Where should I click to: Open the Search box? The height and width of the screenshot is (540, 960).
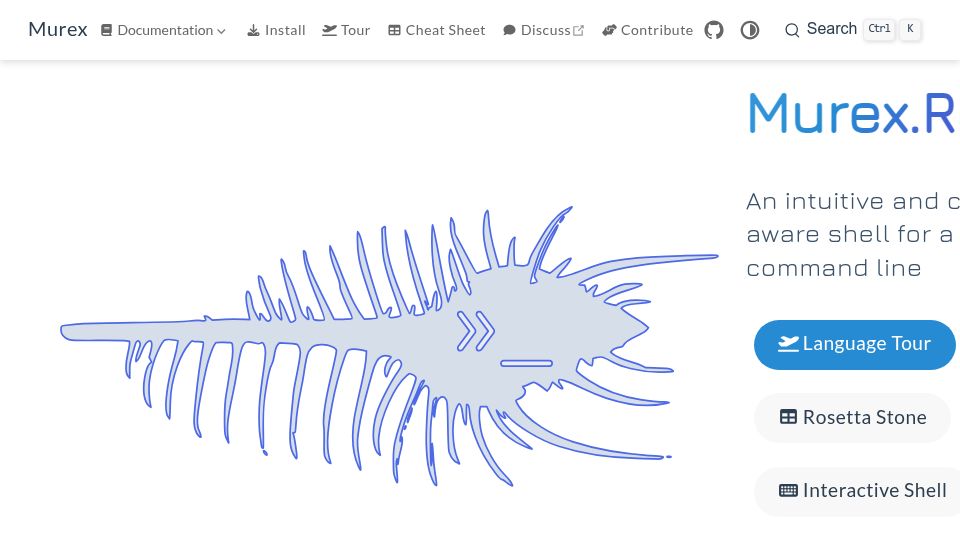(x=852, y=29)
